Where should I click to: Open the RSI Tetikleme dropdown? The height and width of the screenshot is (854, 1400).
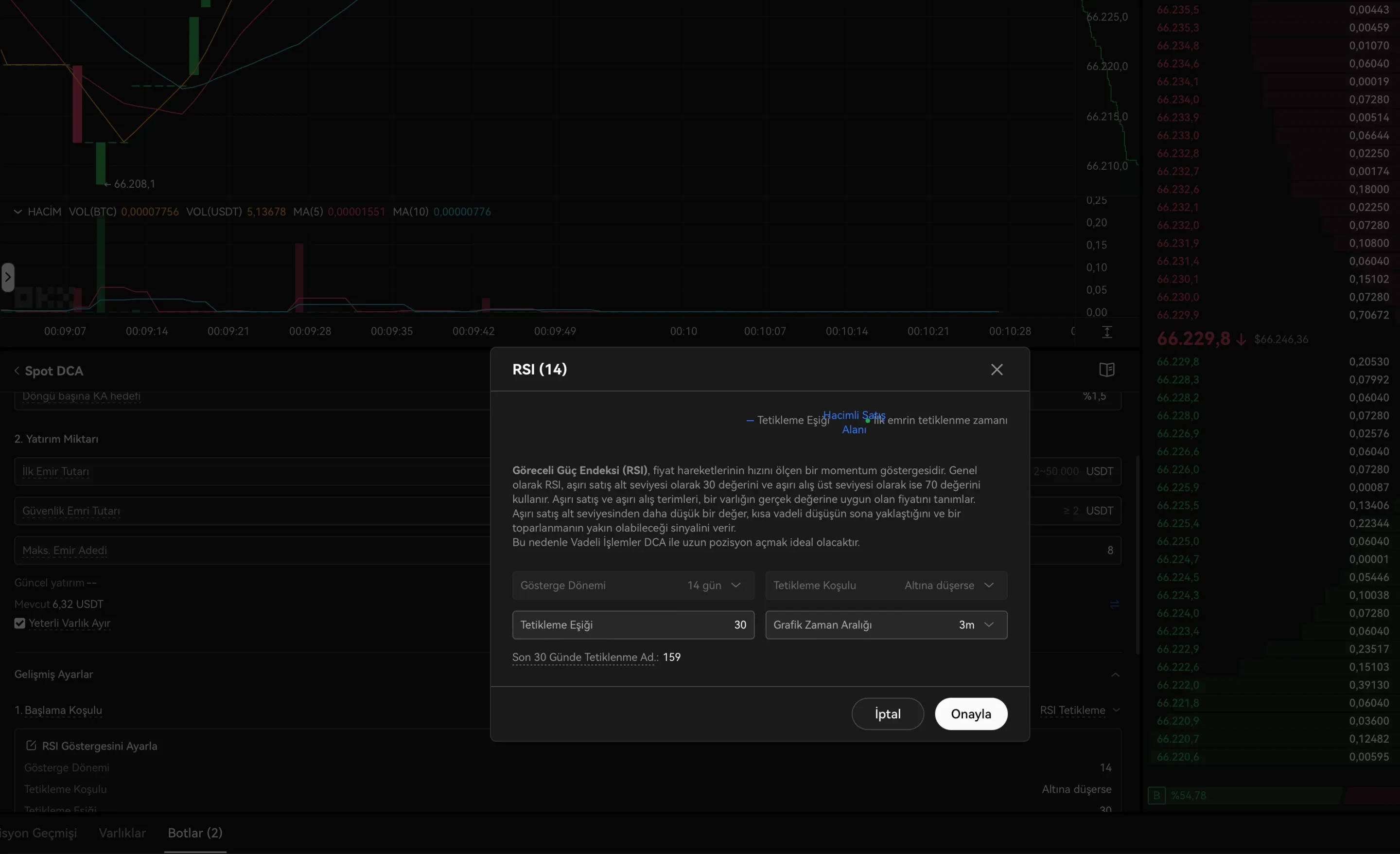pyautogui.click(x=1079, y=710)
